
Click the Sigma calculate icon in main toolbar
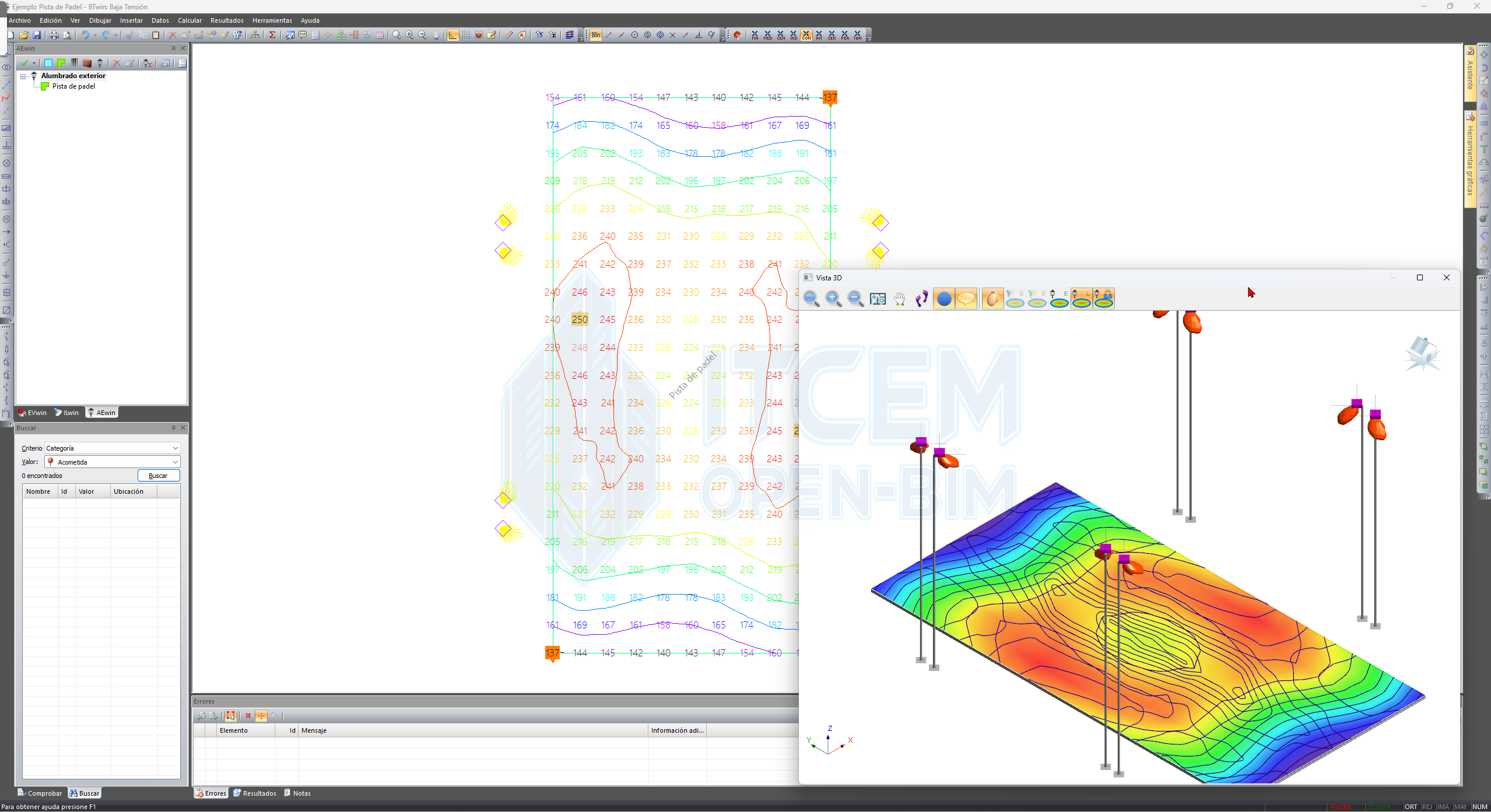pos(272,35)
